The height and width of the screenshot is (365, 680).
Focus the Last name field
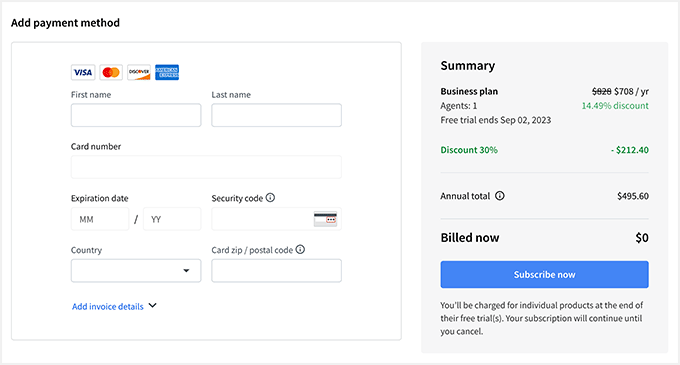[x=277, y=115]
